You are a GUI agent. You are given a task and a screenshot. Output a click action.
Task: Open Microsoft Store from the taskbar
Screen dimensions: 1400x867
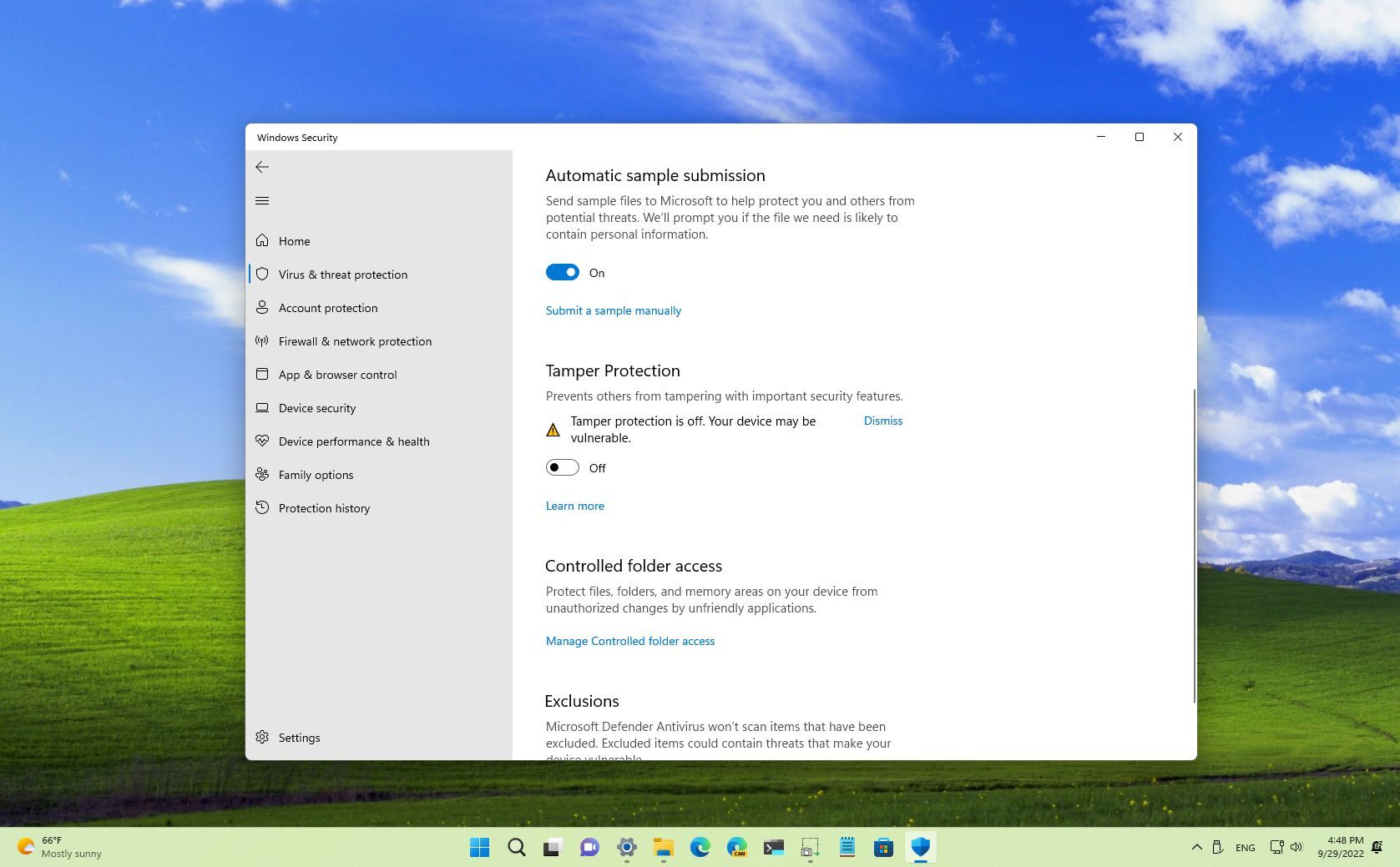click(883, 847)
